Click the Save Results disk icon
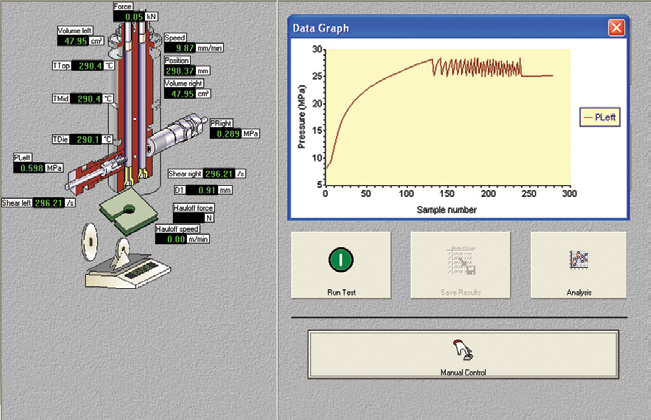 click(460, 259)
